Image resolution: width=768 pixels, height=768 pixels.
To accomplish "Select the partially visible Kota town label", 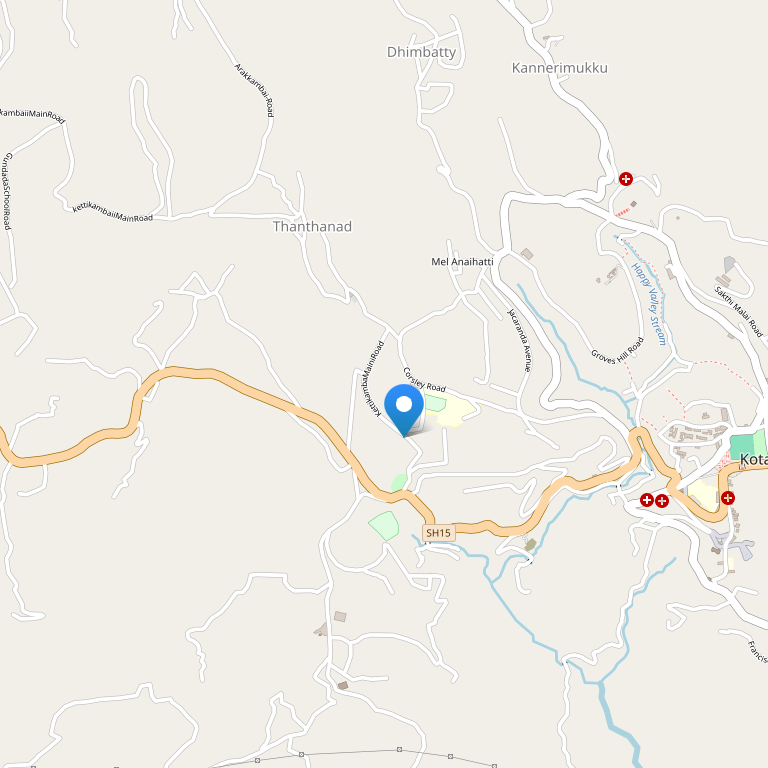I will 753,459.
